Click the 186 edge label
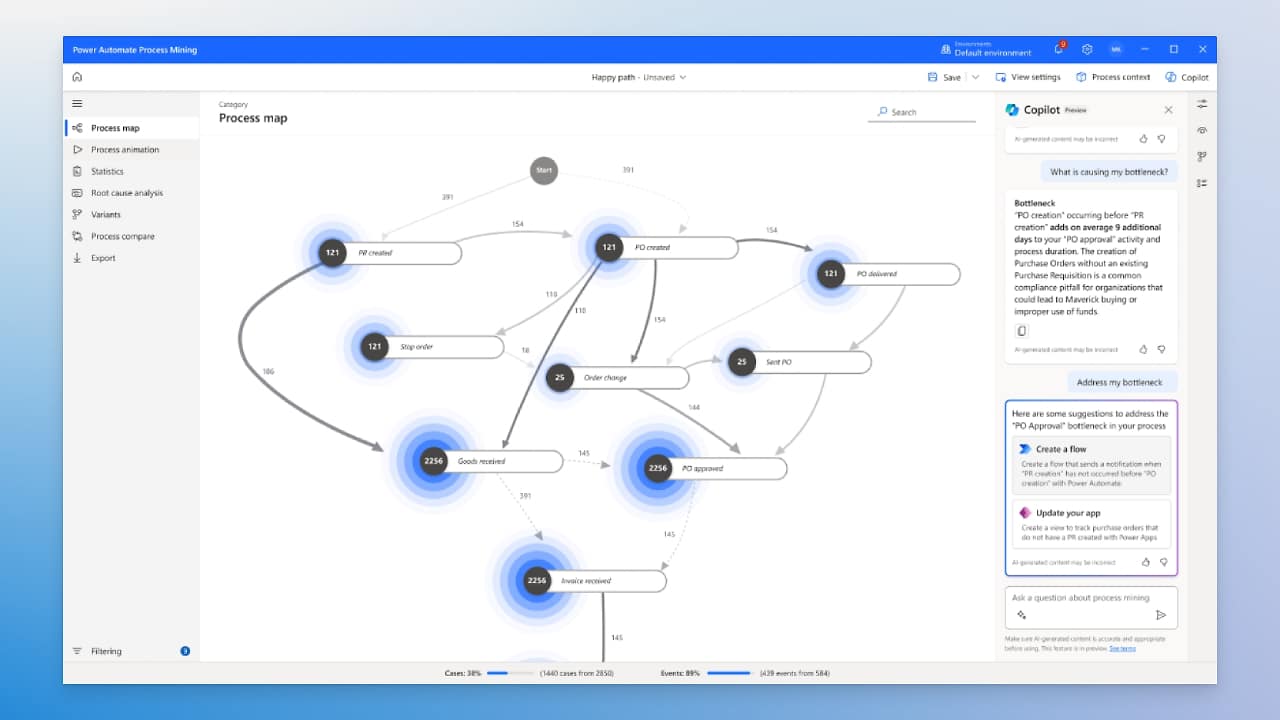Image resolution: width=1280 pixels, height=720 pixels. 268,372
